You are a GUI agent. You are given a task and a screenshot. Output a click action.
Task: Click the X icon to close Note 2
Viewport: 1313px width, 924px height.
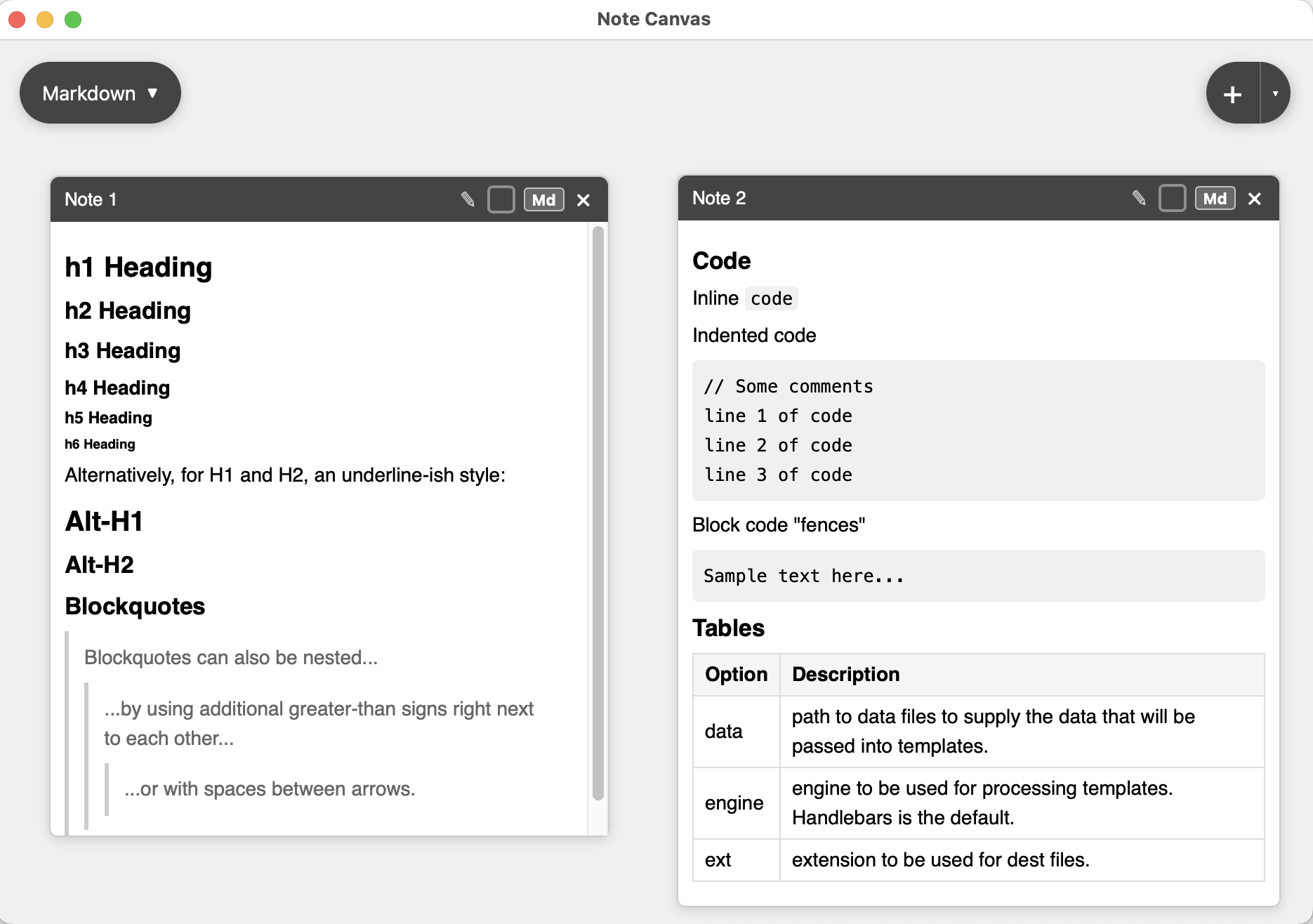(1255, 198)
